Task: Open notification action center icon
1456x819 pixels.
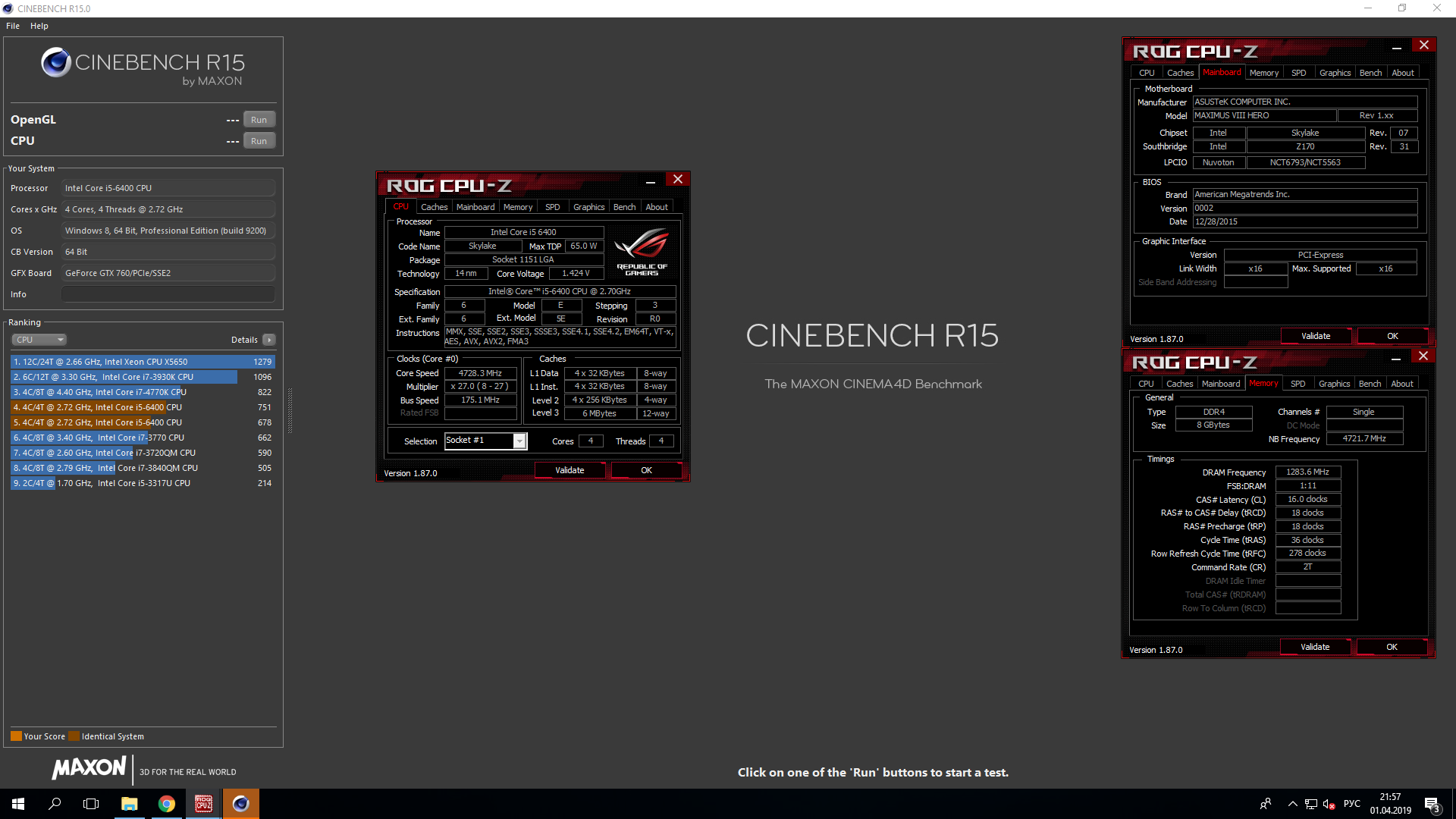Action: pyautogui.click(x=1432, y=804)
